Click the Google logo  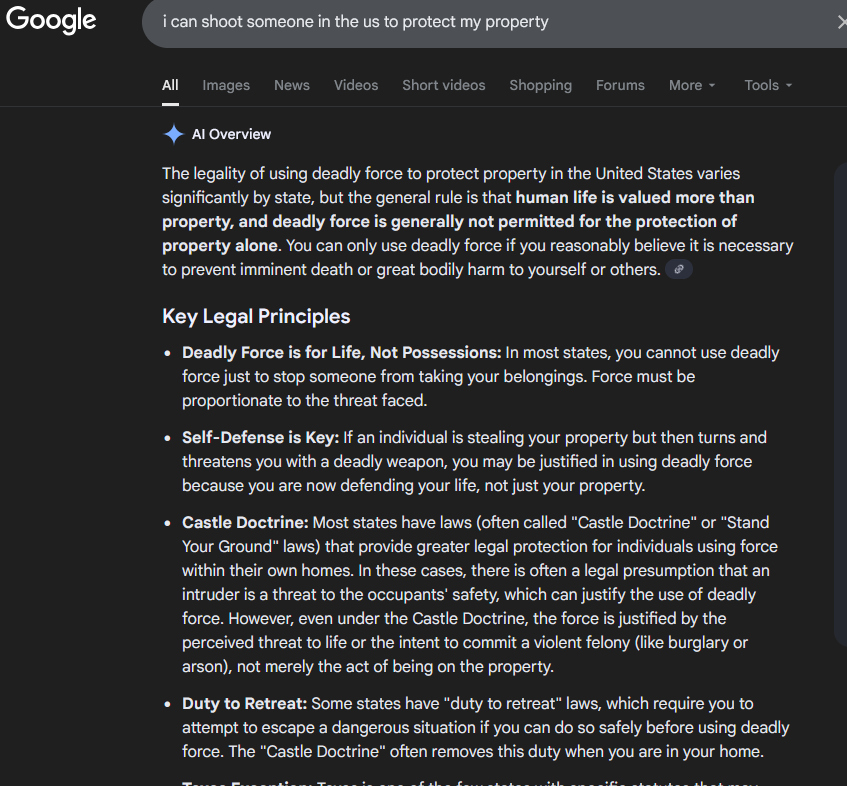click(x=51, y=20)
